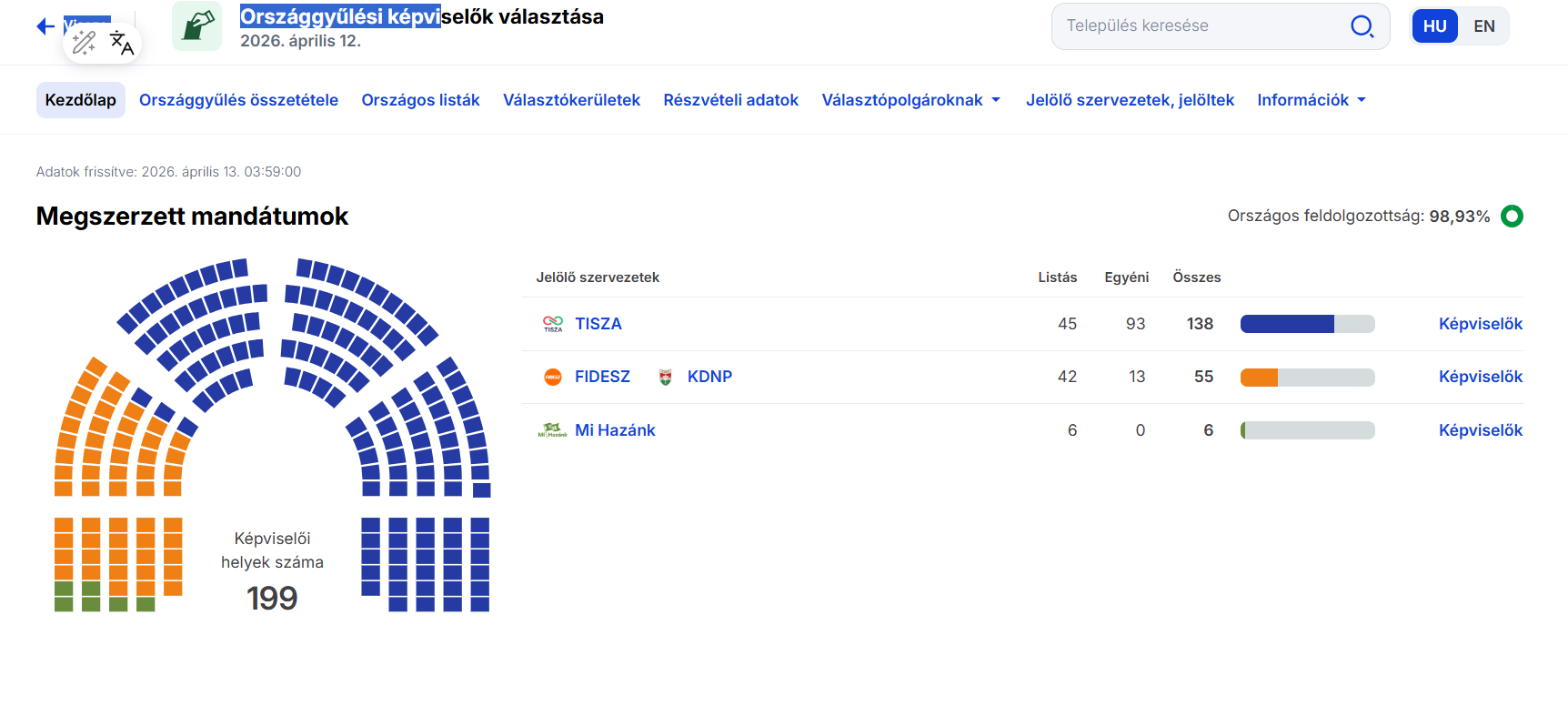The width and height of the screenshot is (1568, 706).
Task: Expand the Információk dropdown menu
Action: (x=1312, y=100)
